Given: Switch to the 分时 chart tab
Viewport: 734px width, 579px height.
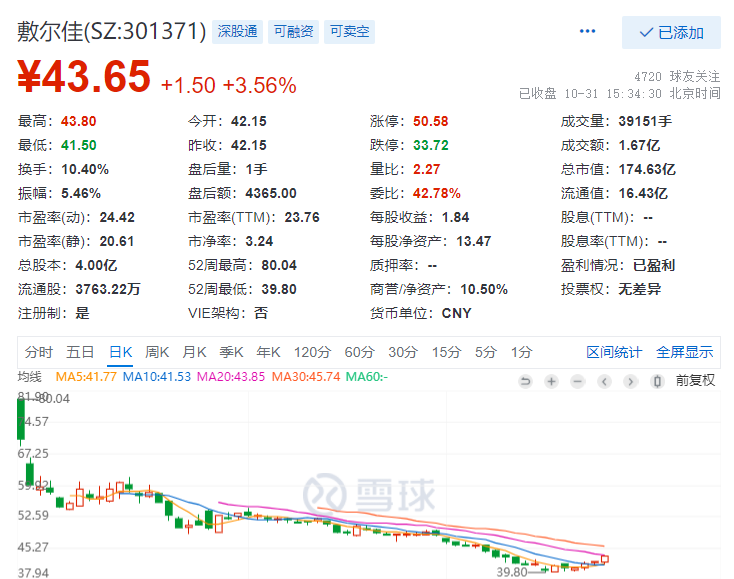Looking at the screenshot, I should (39, 352).
